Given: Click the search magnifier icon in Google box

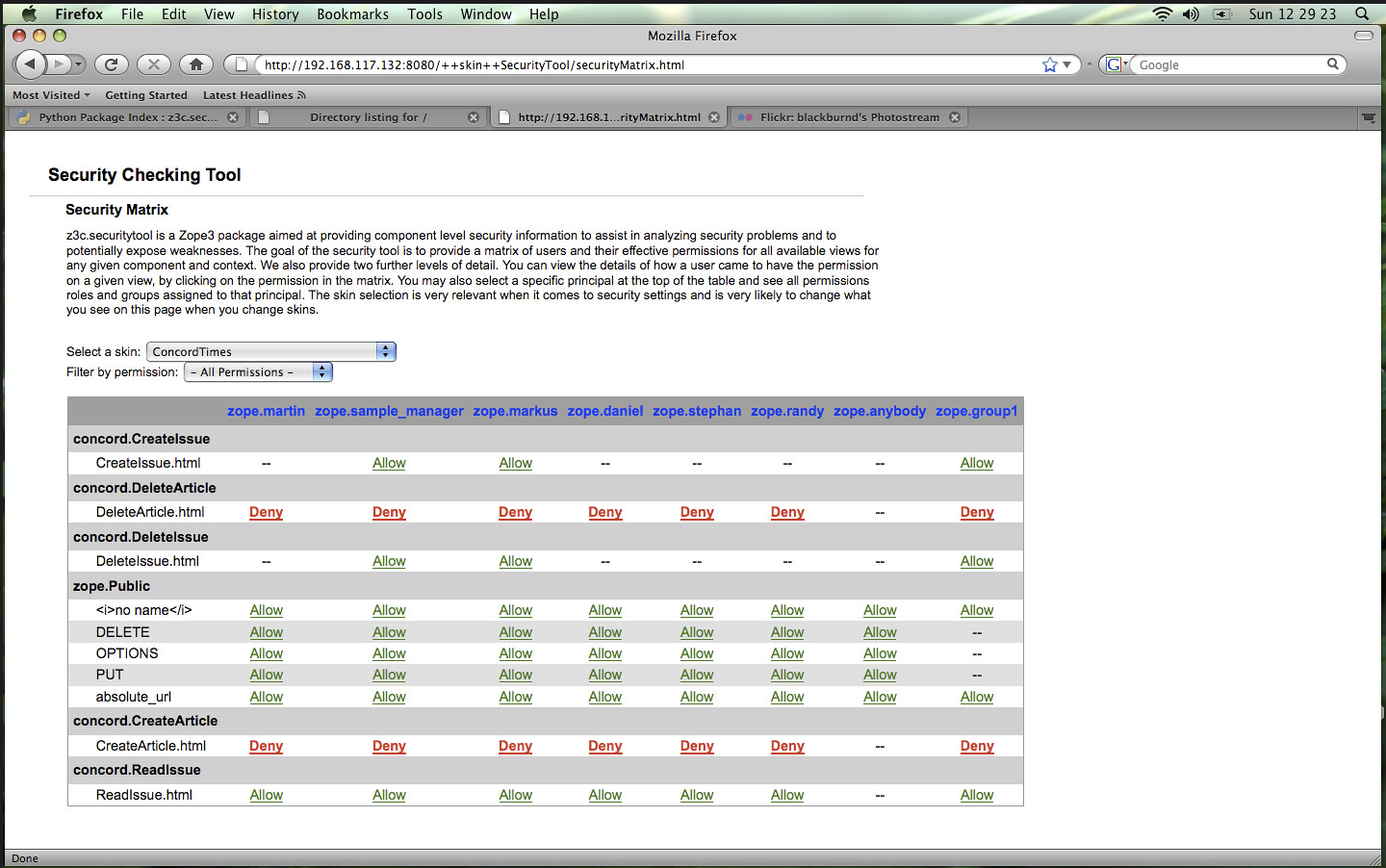Looking at the screenshot, I should click(1333, 64).
